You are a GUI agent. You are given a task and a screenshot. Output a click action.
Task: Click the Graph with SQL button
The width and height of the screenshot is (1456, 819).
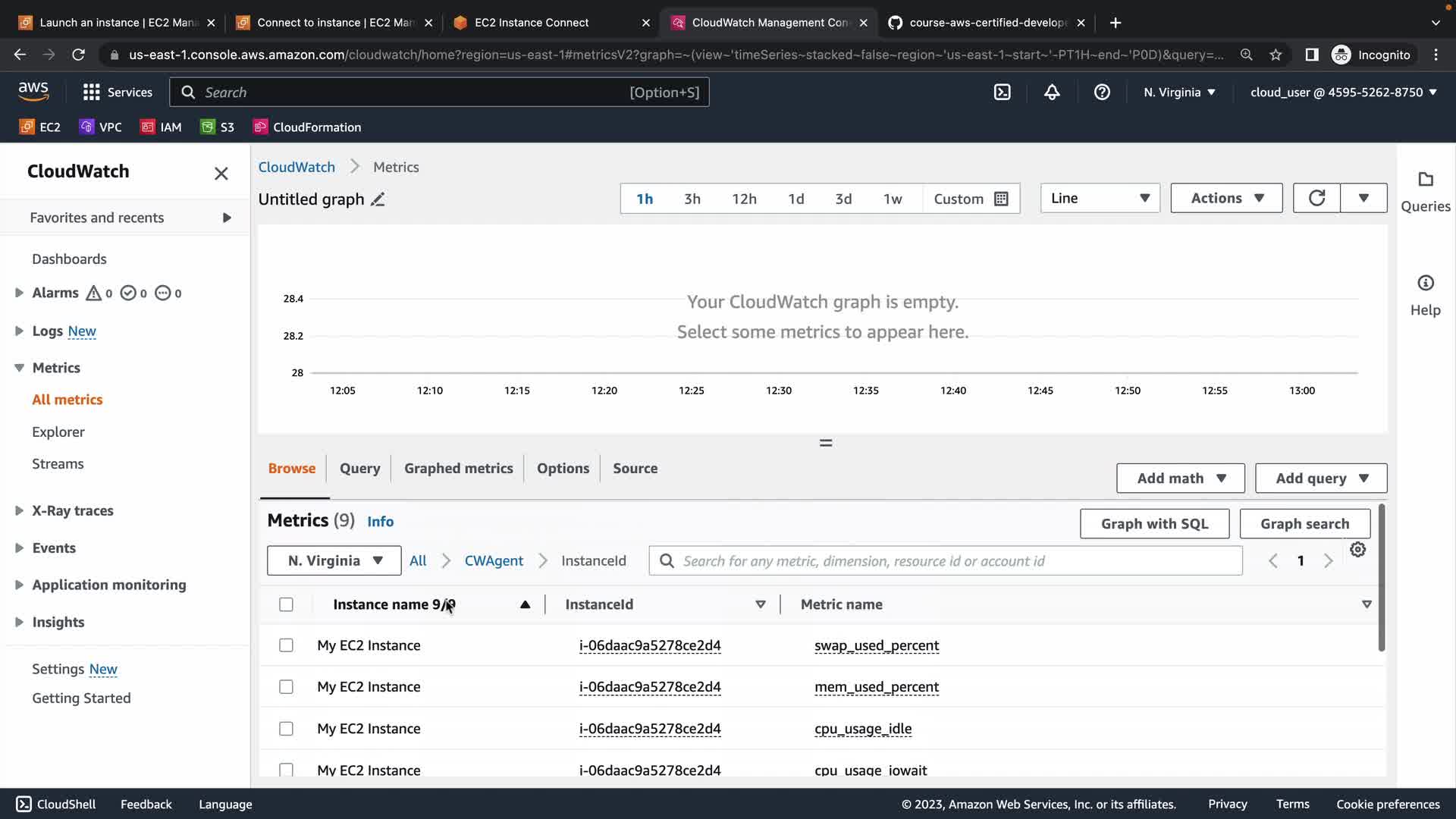[x=1154, y=524]
